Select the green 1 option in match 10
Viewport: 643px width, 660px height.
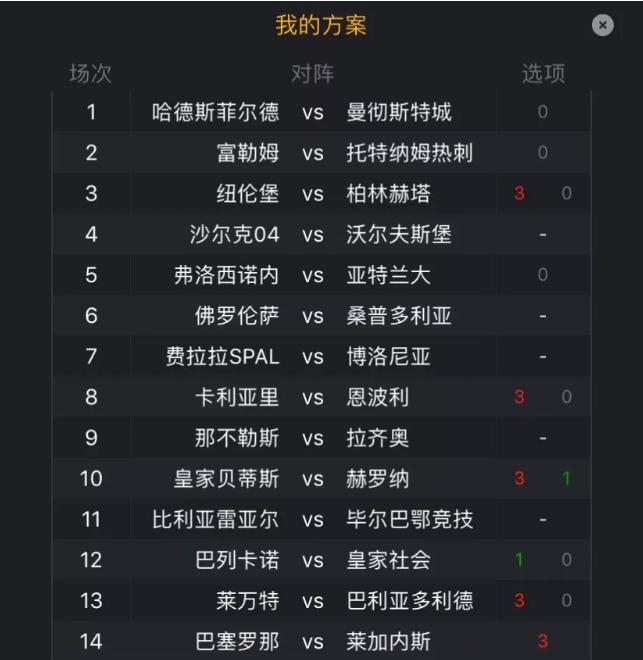(x=566, y=478)
